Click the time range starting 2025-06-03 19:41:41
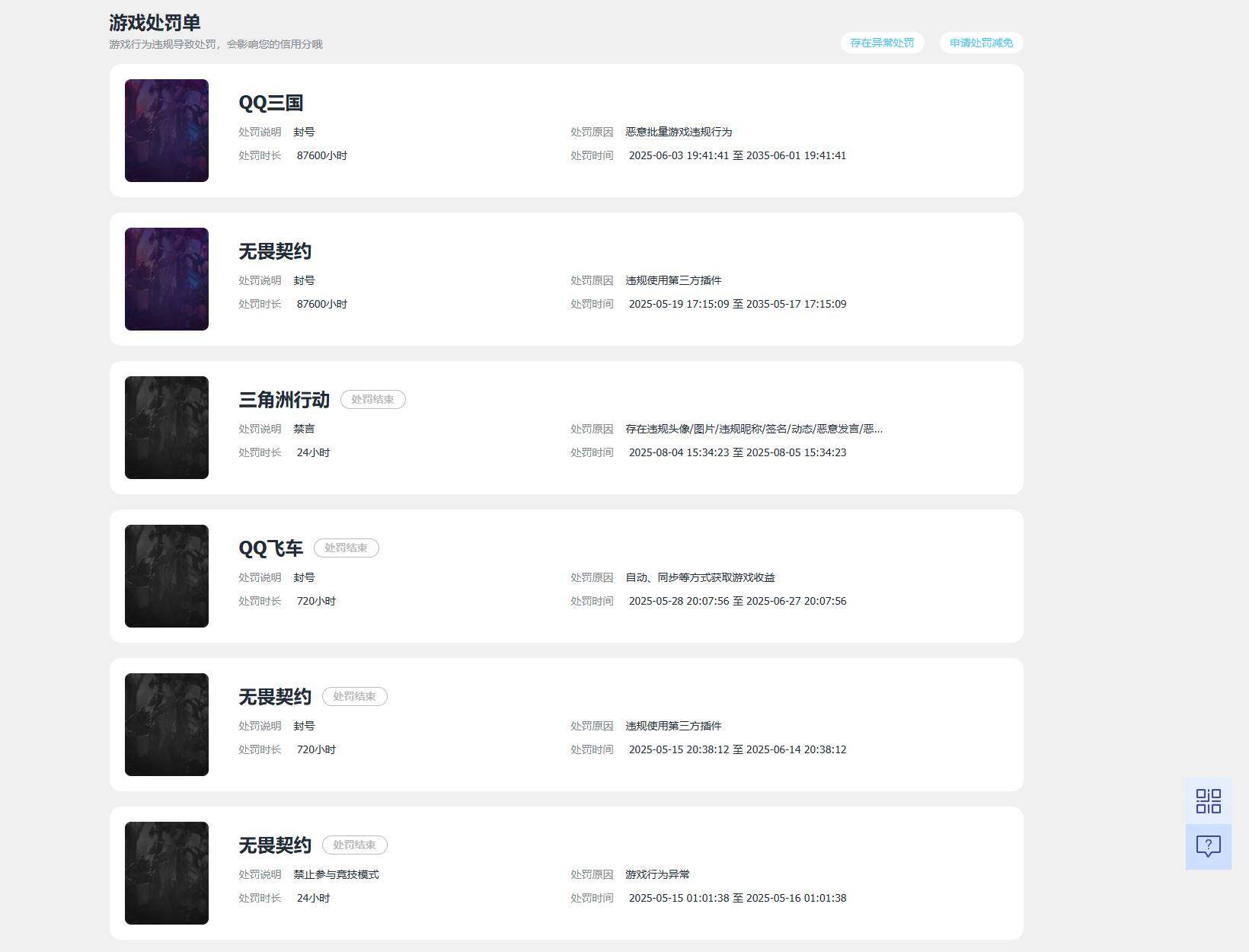Image resolution: width=1249 pixels, height=952 pixels. click(737, 155)
